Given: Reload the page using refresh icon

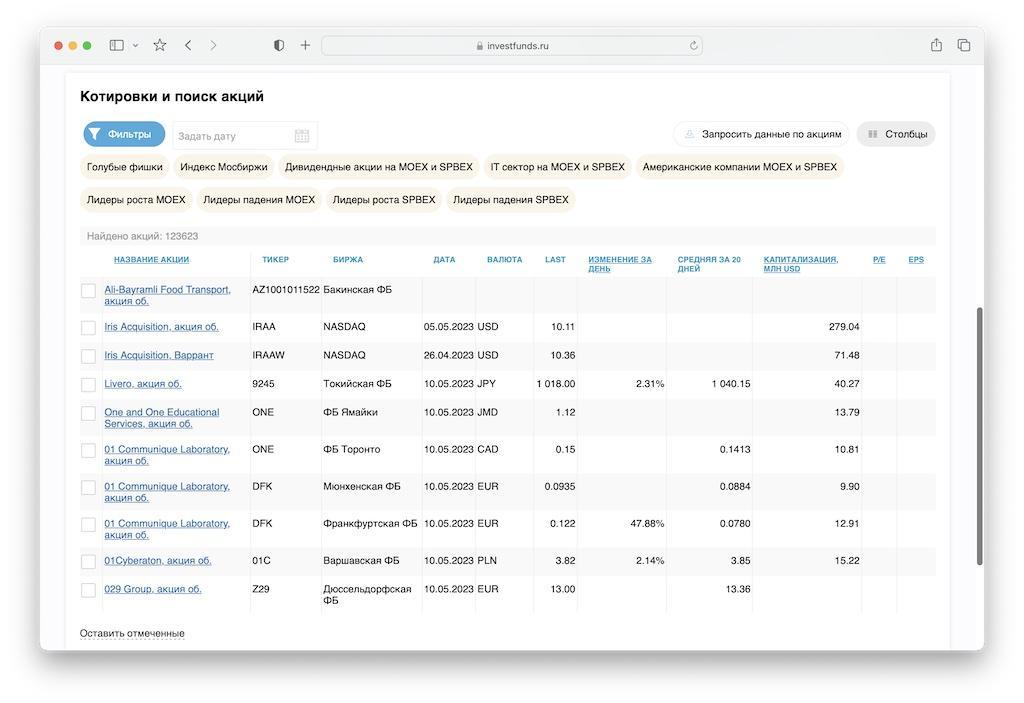Looking at the screenshot, I should click(693, 46).
